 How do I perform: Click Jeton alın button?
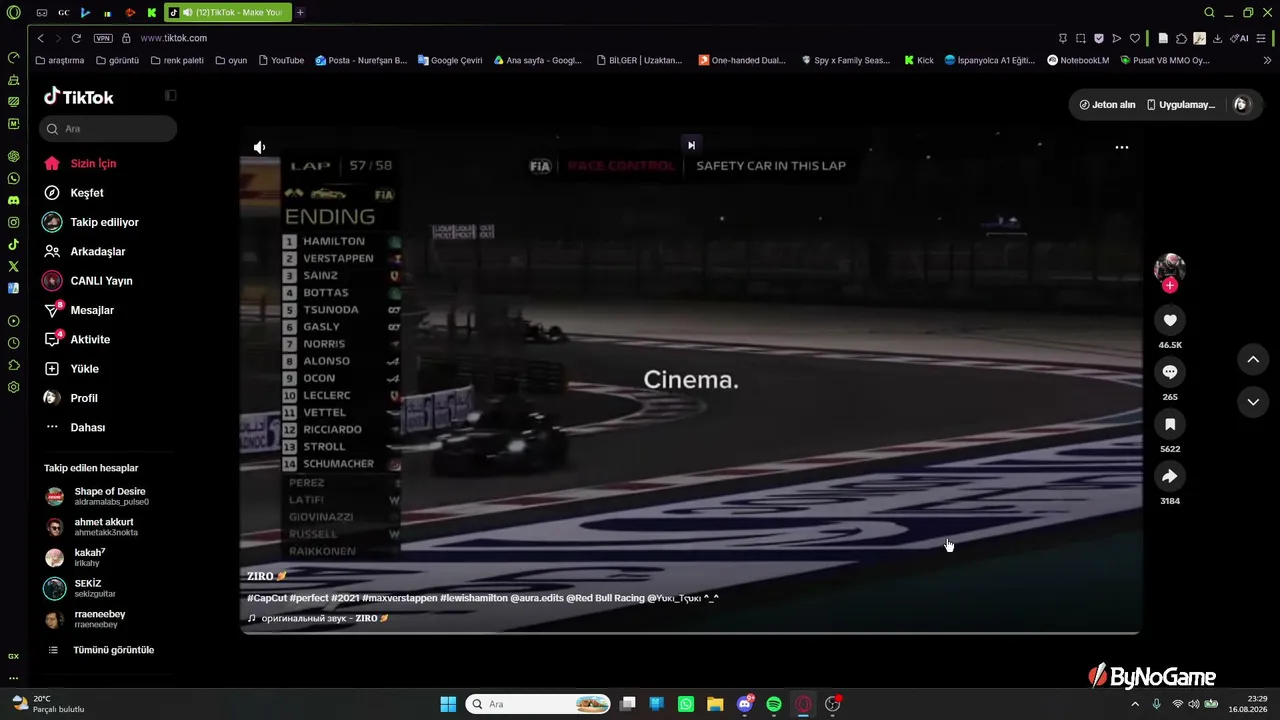point(1108,105)
